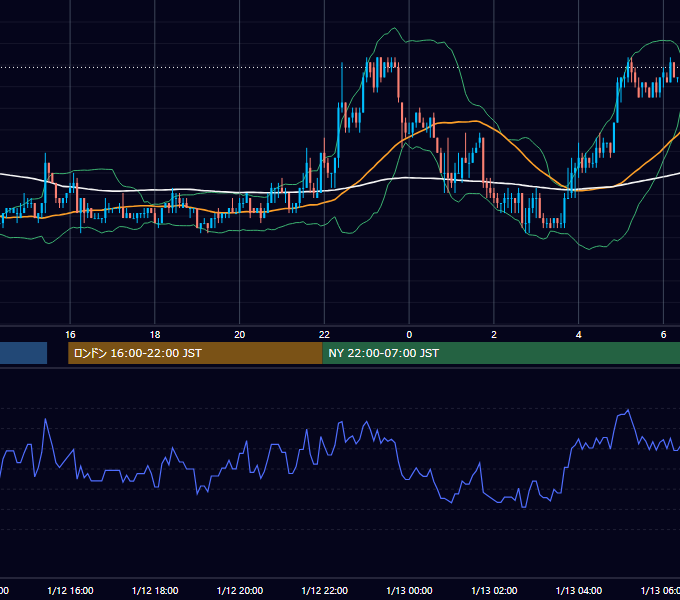Click the blue session bar left of ロンドン

tap(23, 353)
